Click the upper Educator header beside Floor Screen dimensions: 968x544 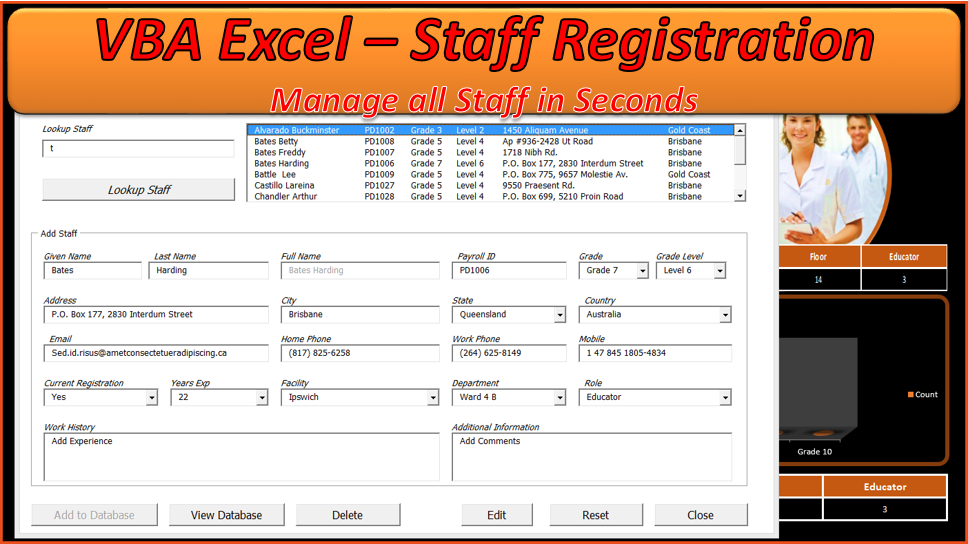tap(904, 257)
